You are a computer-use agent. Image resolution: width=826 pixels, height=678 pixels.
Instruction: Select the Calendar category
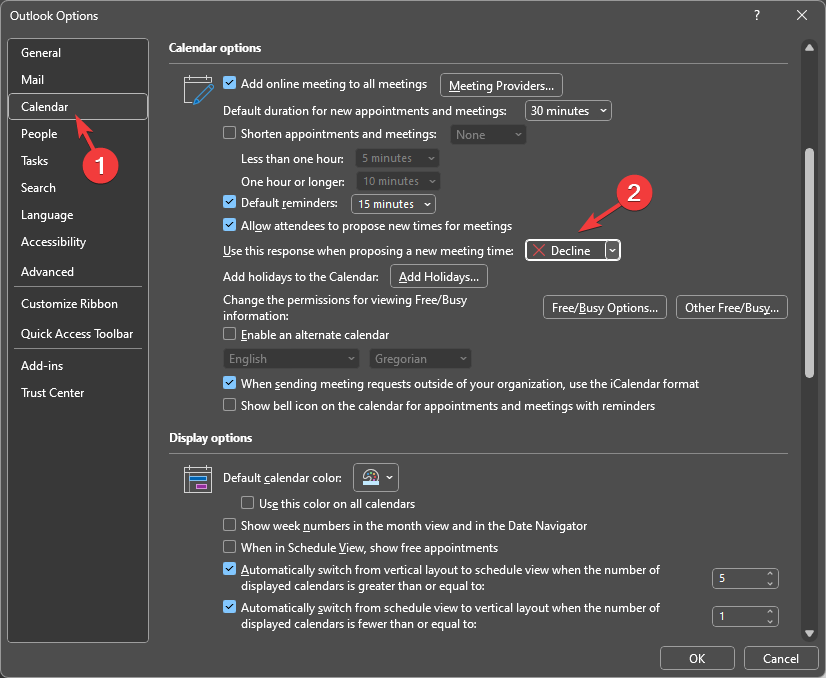(x=78, y=106)
